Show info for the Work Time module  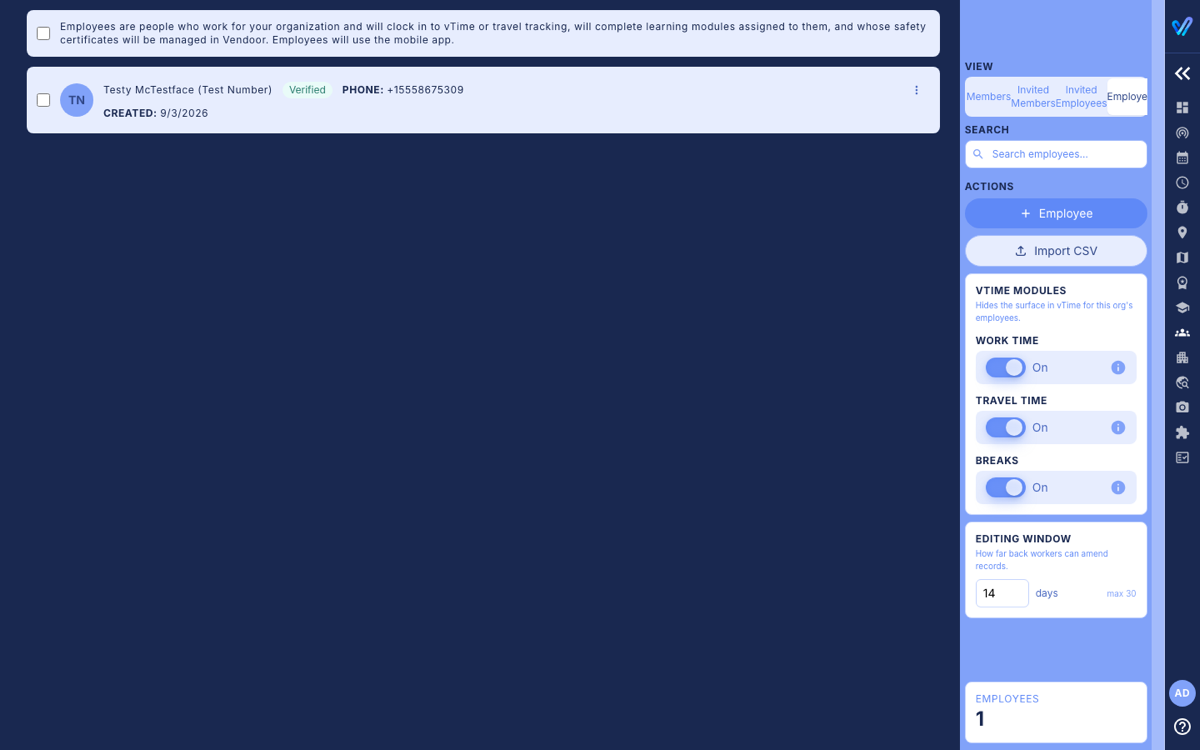1118,367
